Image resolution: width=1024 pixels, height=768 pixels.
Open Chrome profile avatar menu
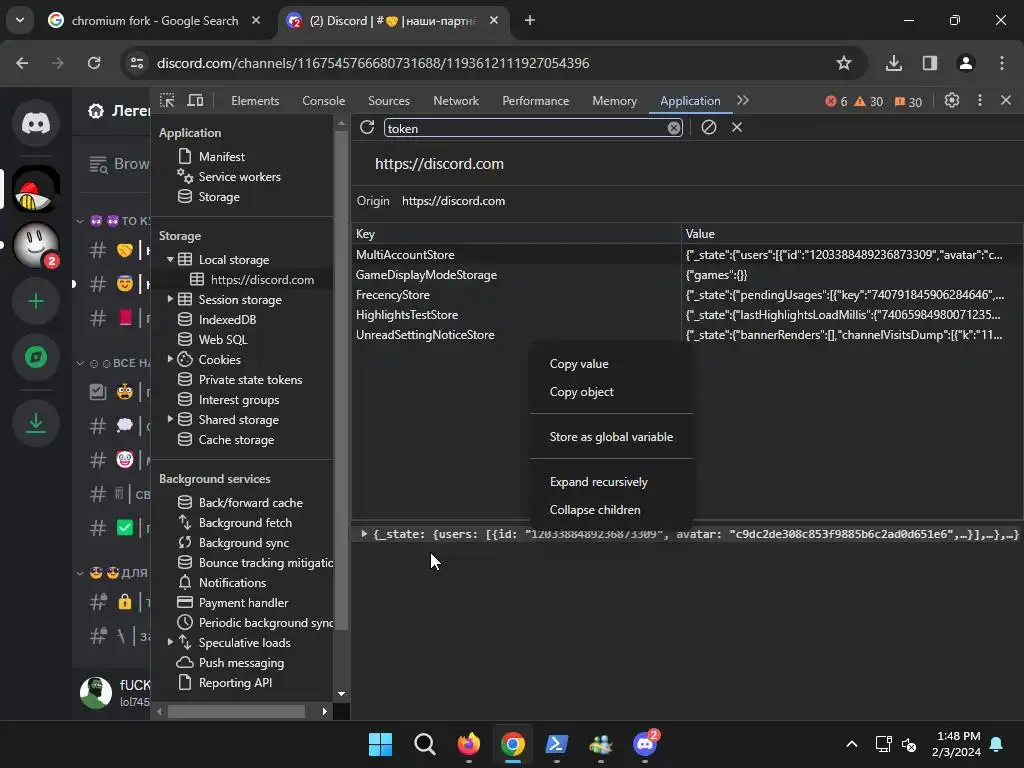pyautogui.click(x=966, y=63)
